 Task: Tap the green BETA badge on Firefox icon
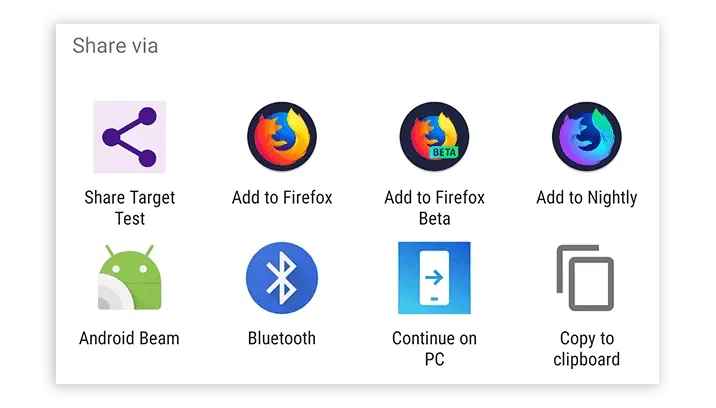[x=443, y=152]
